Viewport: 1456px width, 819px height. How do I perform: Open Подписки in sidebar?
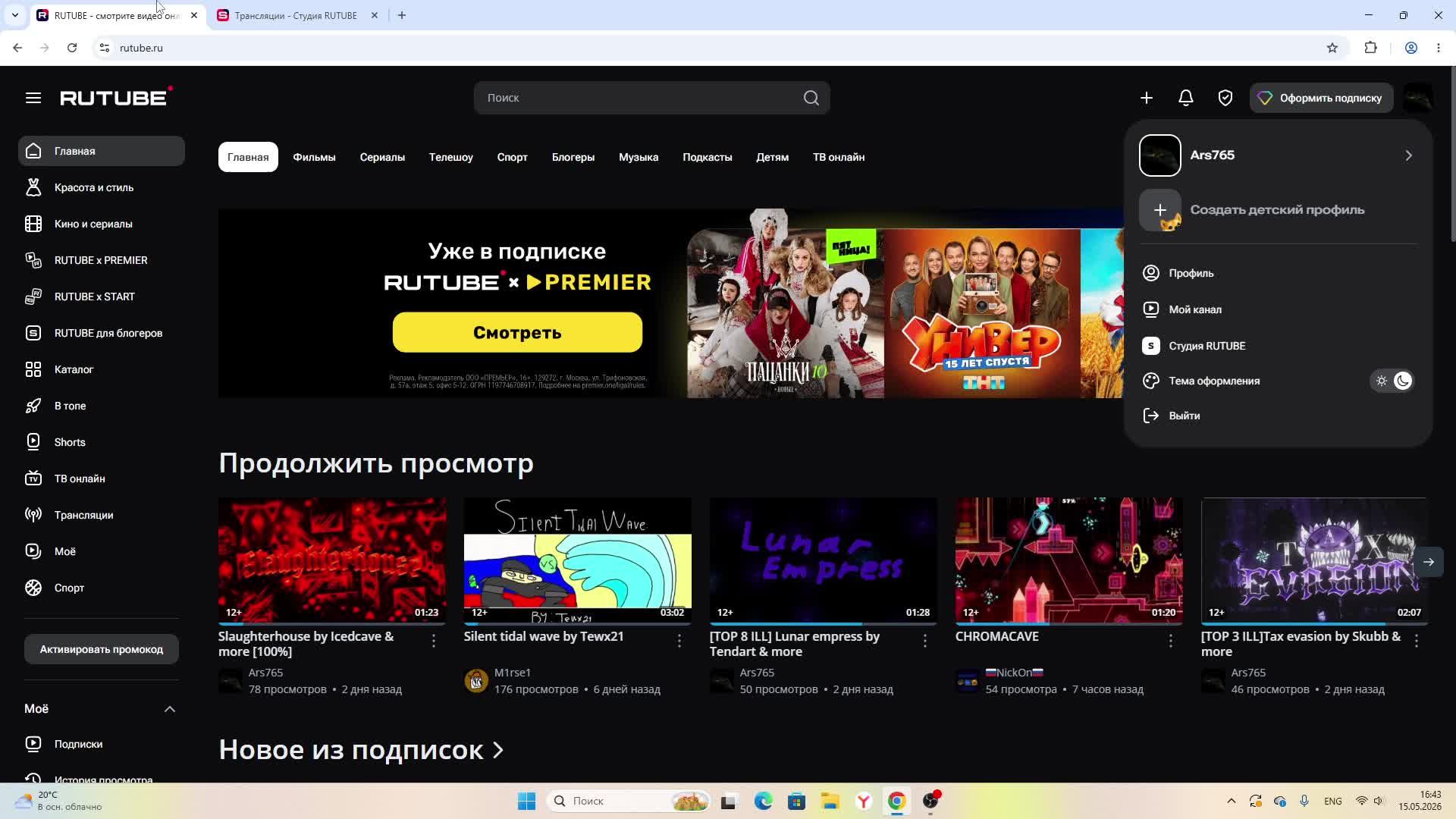(x=102, y=744)
